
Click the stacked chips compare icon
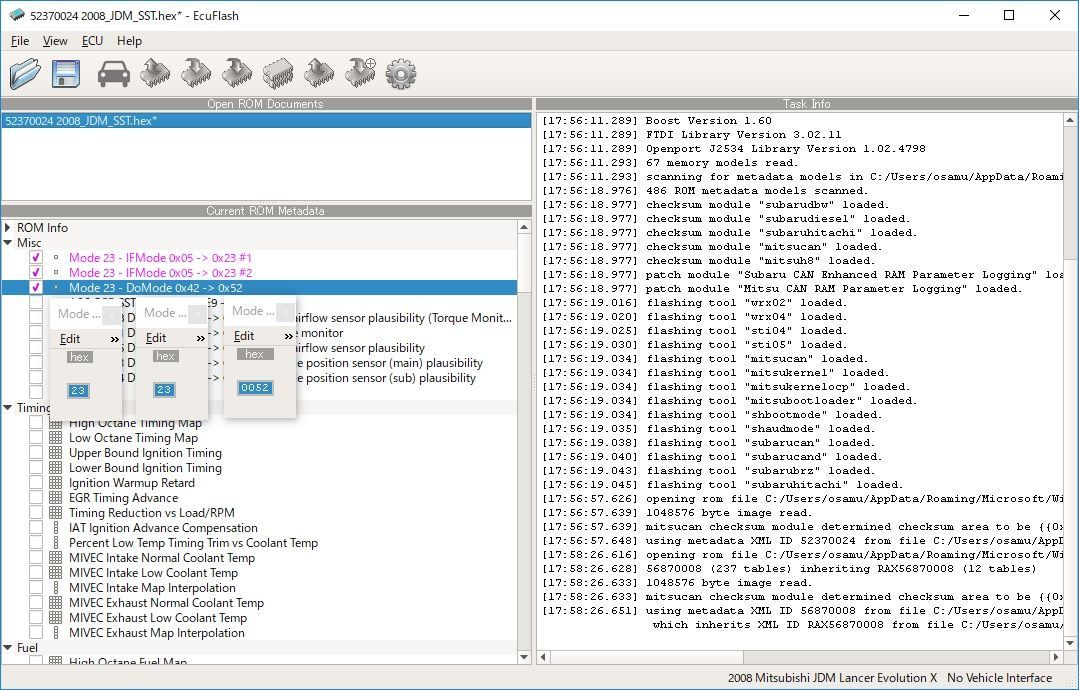point(277,73)
